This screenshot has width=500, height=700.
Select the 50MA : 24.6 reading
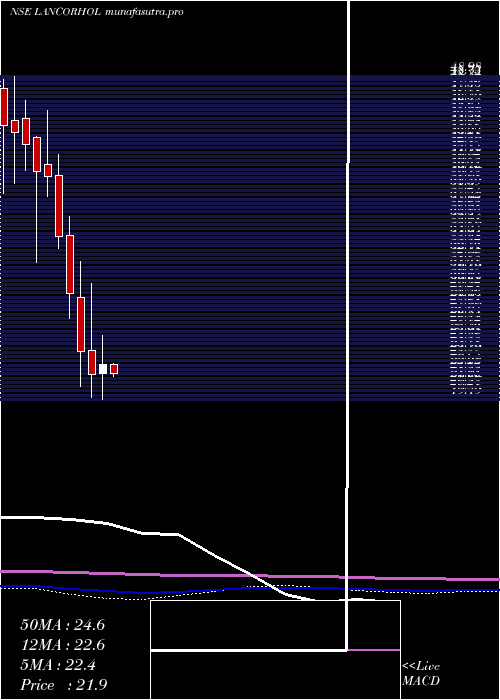tap(62, 625)
